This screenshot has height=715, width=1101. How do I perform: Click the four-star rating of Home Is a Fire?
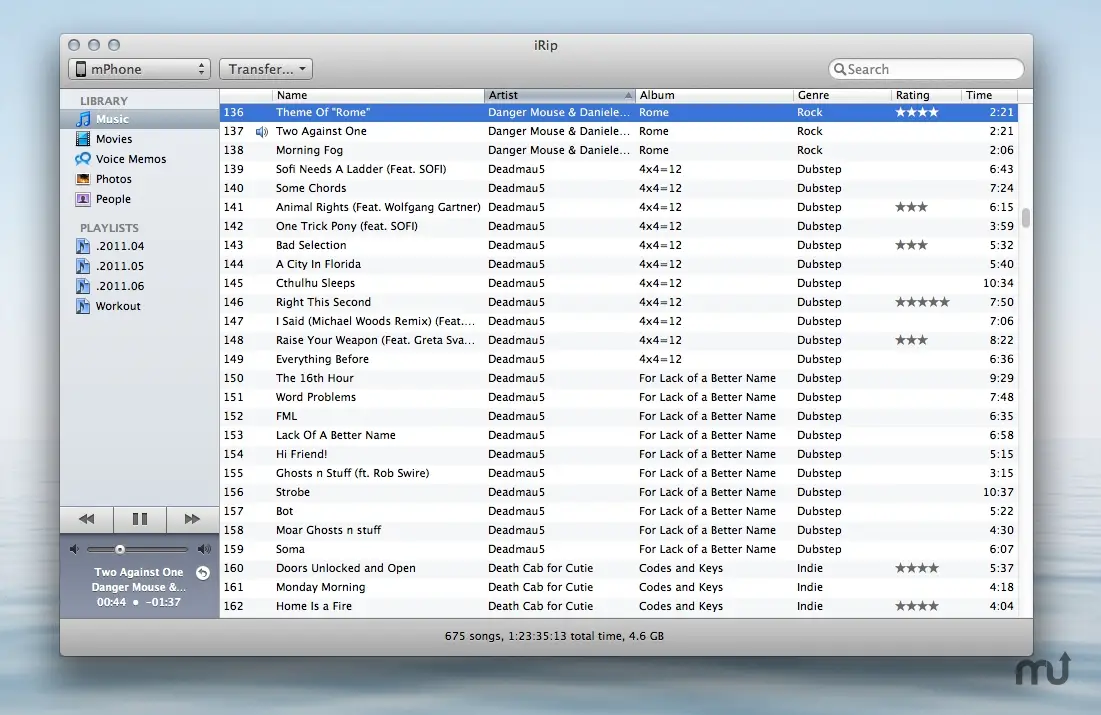point(917,606)
